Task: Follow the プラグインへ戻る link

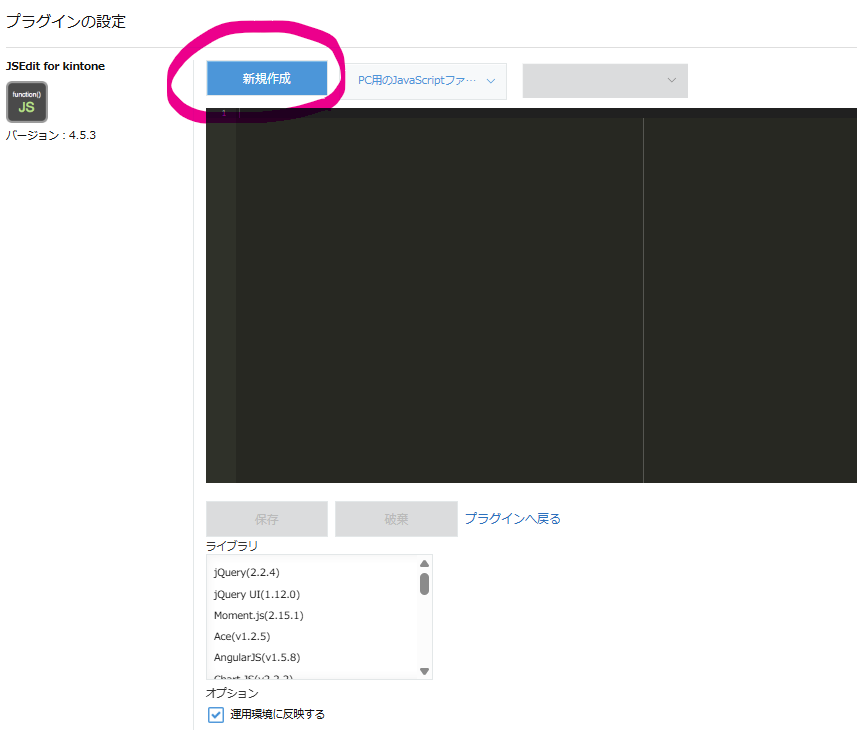Action: point(513,519)
